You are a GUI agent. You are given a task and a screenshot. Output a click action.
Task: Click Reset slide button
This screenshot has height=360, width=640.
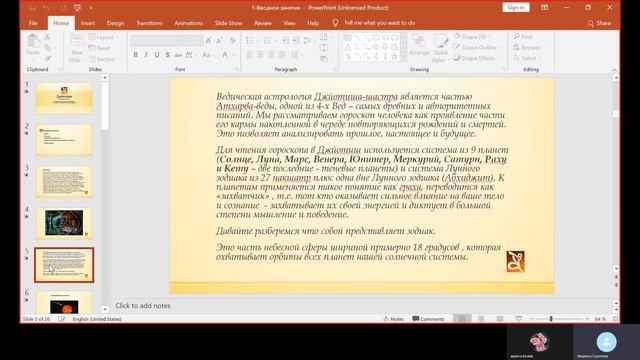(100, 48)
